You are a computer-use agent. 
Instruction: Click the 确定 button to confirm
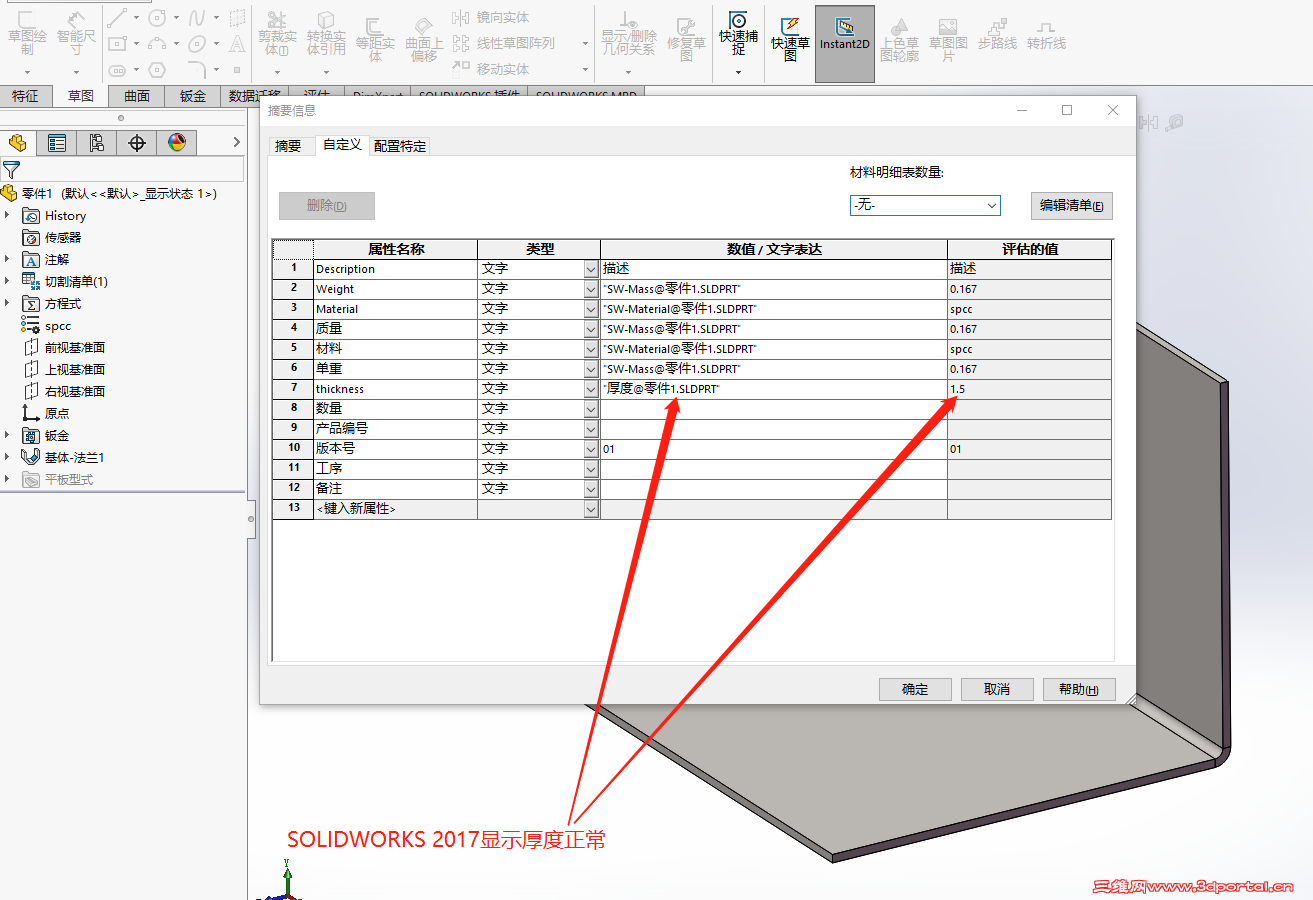914,689
